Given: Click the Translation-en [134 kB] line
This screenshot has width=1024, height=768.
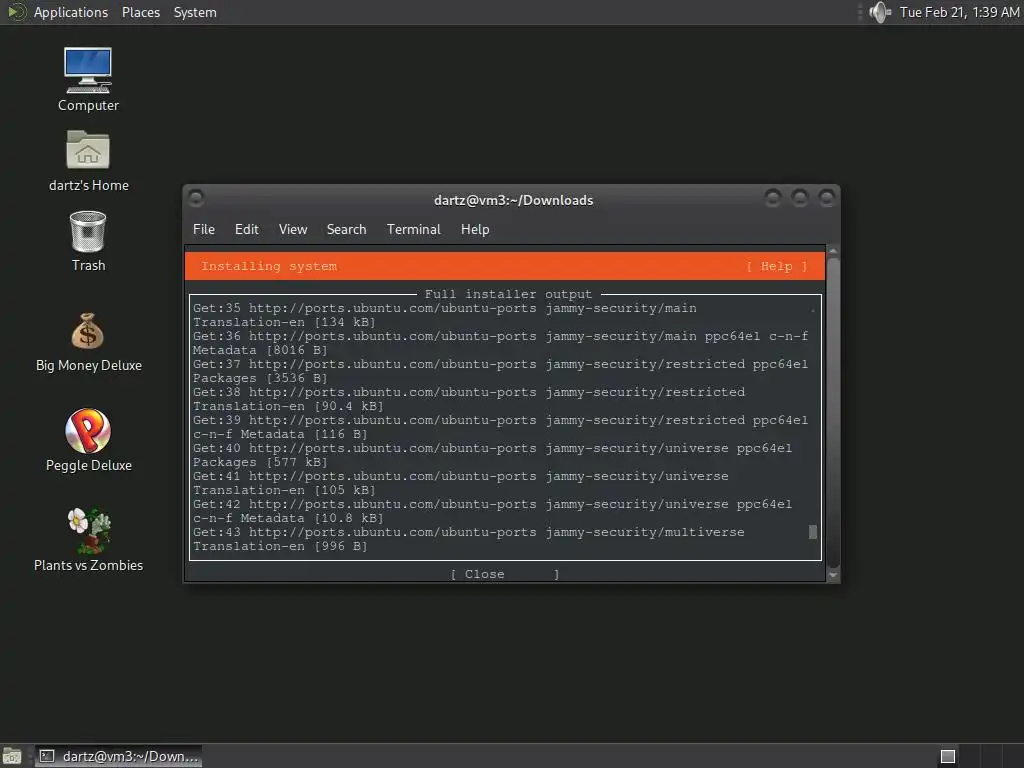Looking at the screenshot, I should 284,323.
